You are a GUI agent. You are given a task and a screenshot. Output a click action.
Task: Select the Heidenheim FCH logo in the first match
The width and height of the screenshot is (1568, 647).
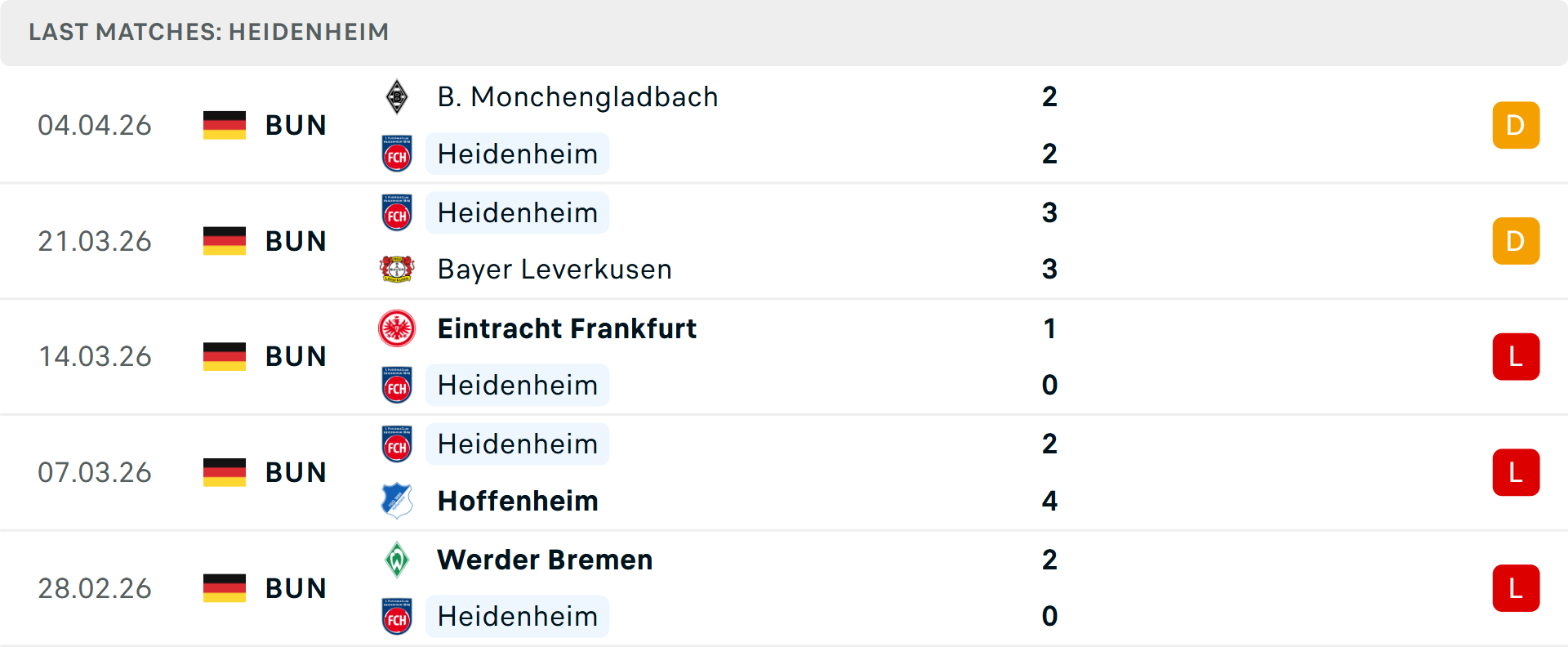coord(398,154)
